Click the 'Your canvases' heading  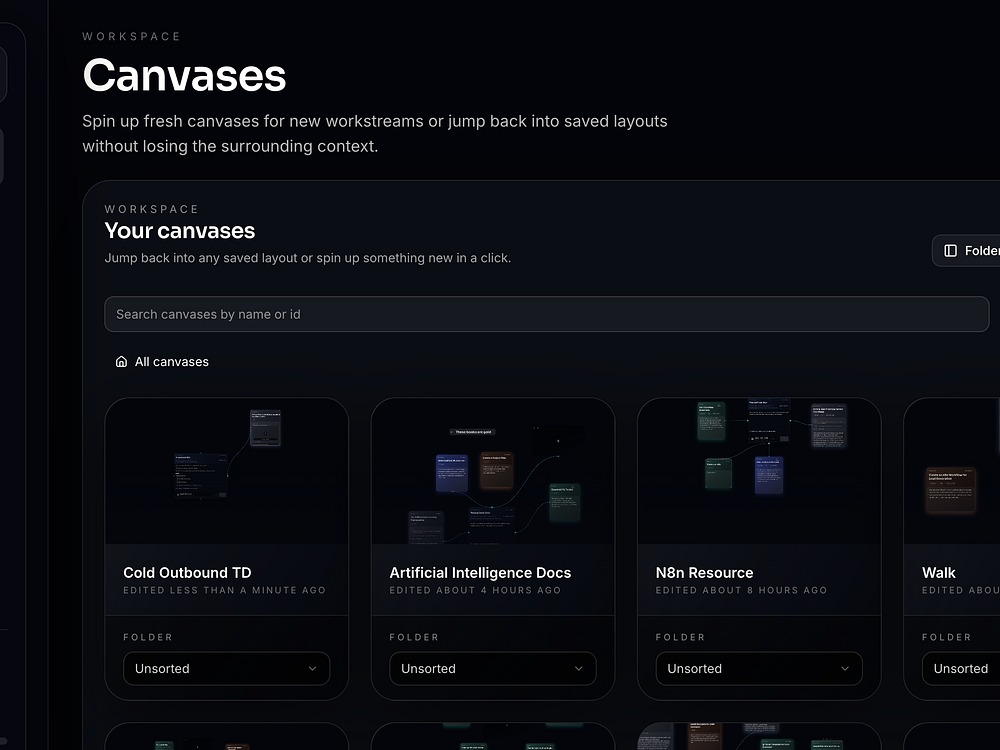coord(180,231)
